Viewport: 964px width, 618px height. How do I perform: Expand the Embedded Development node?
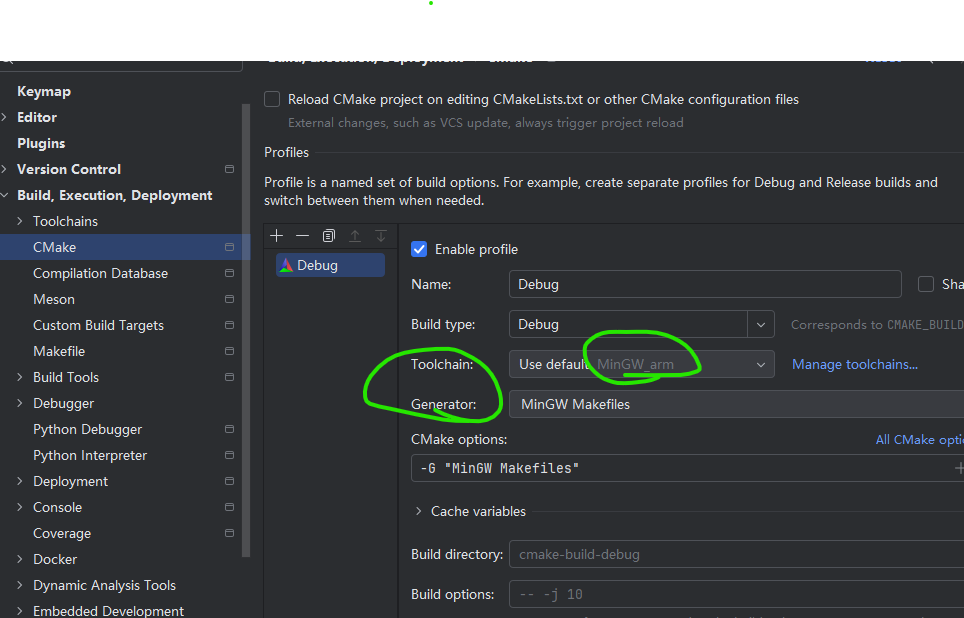point(20,611)
